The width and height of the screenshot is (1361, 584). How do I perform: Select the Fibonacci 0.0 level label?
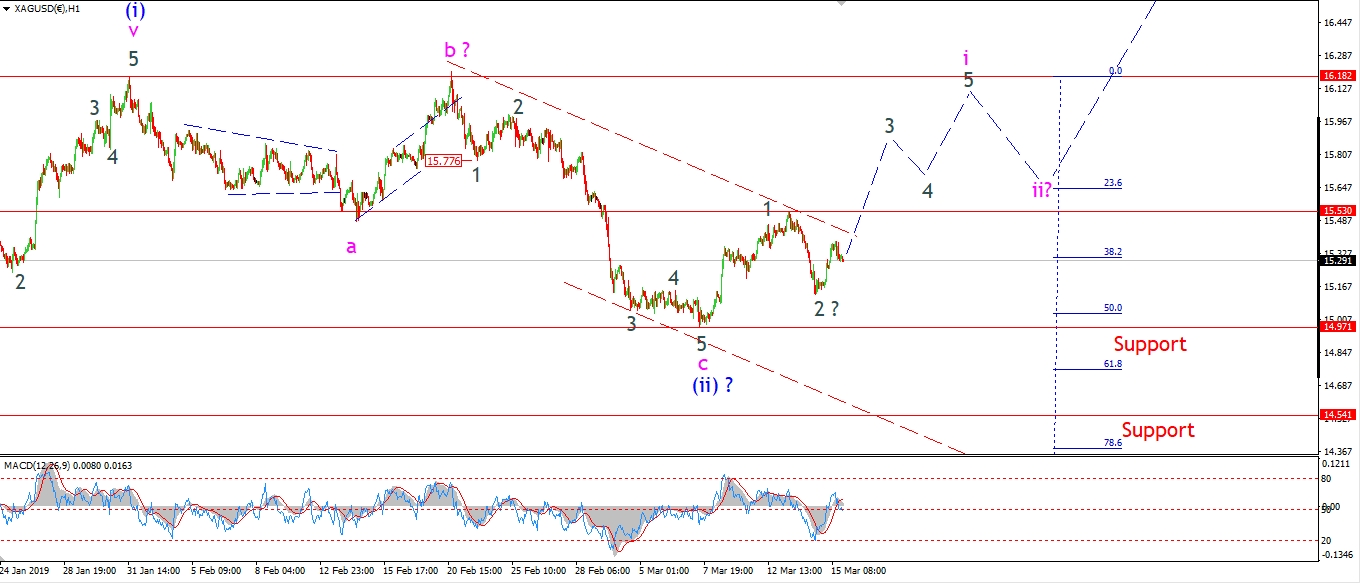pyautogui.click(x=1115, y=71)
